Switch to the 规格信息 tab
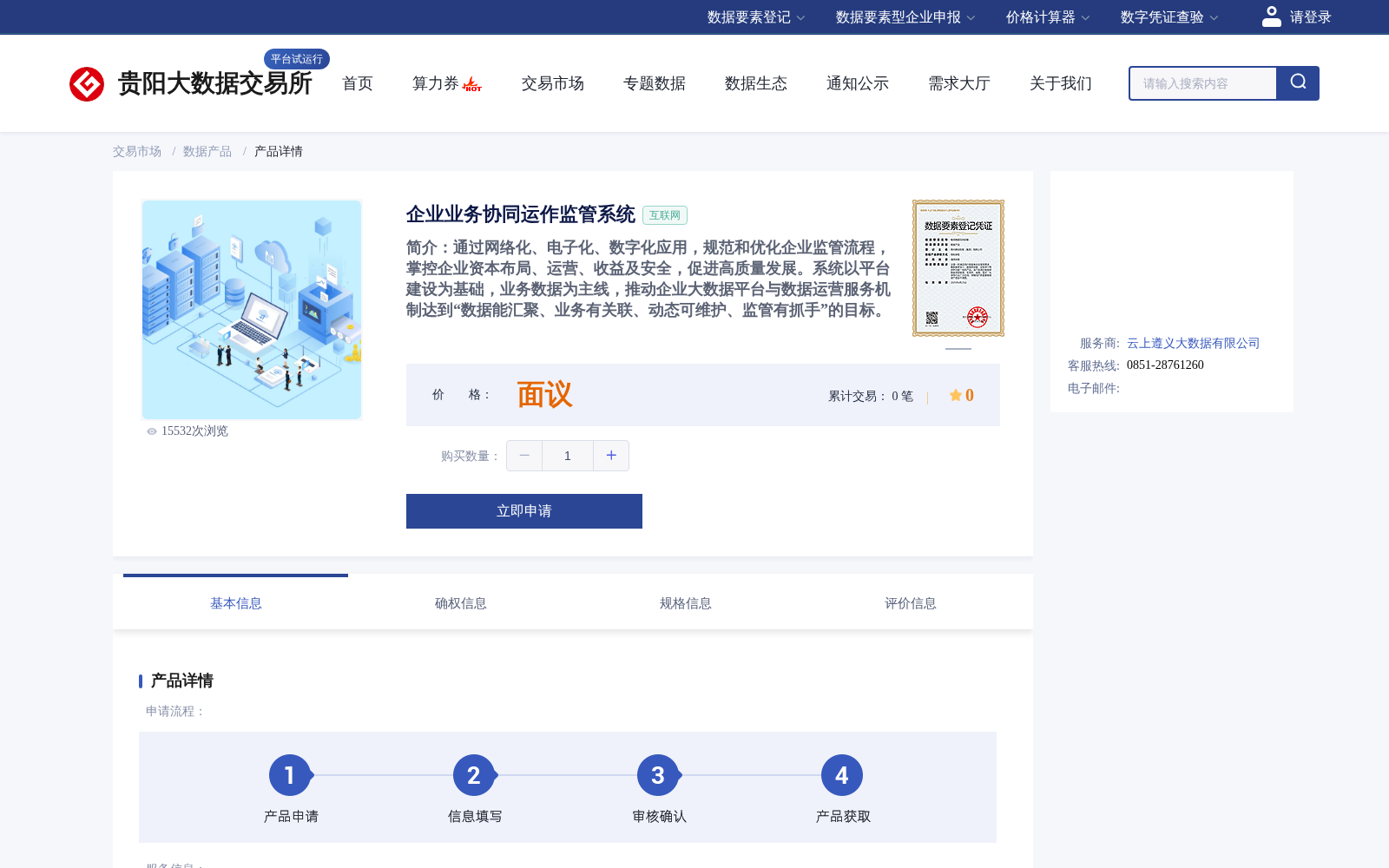The height and width of the screenshot is (868, 1389). (x=686, y=603)
